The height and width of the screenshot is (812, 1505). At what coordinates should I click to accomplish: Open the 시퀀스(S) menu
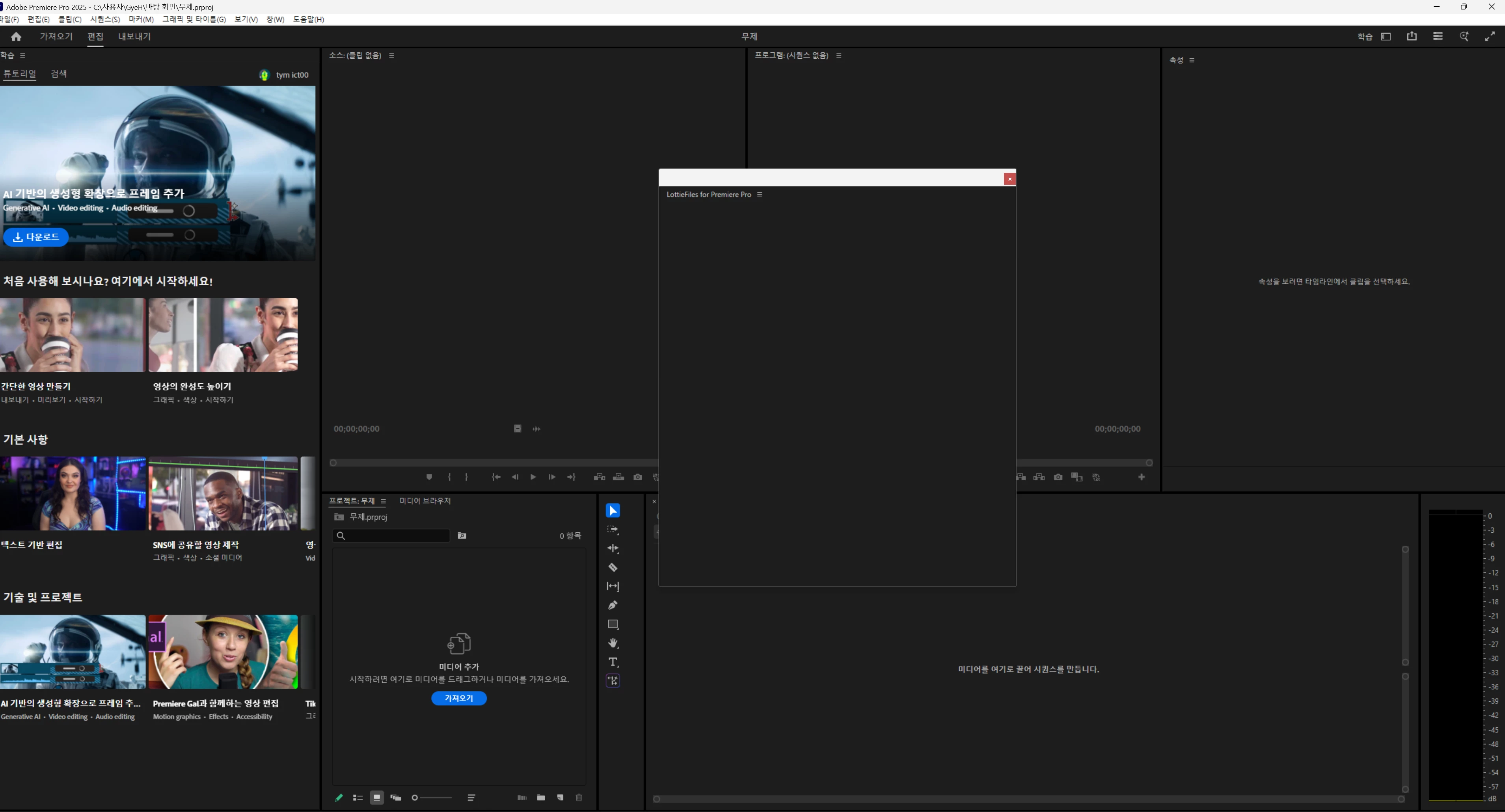tap(105, 19)
